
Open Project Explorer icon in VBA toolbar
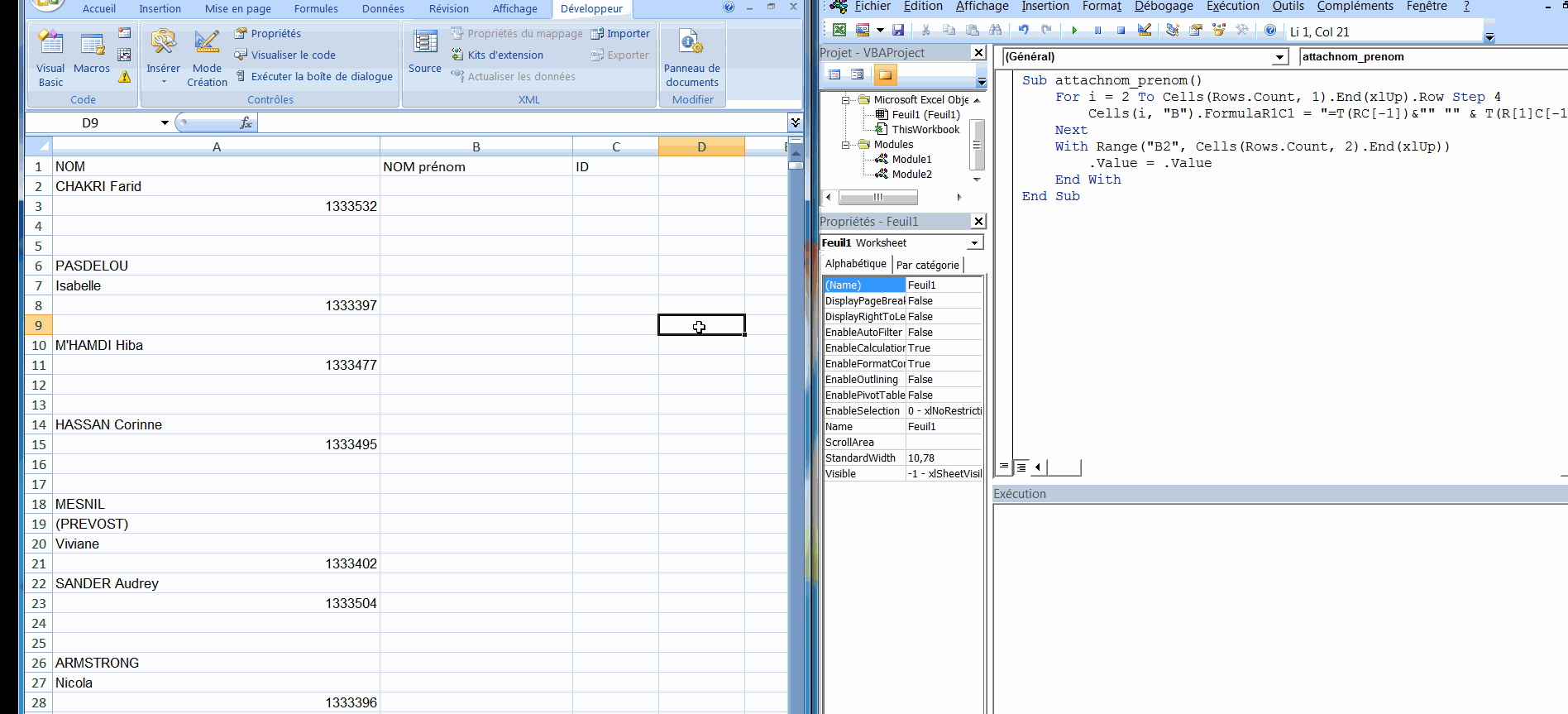1172,30
